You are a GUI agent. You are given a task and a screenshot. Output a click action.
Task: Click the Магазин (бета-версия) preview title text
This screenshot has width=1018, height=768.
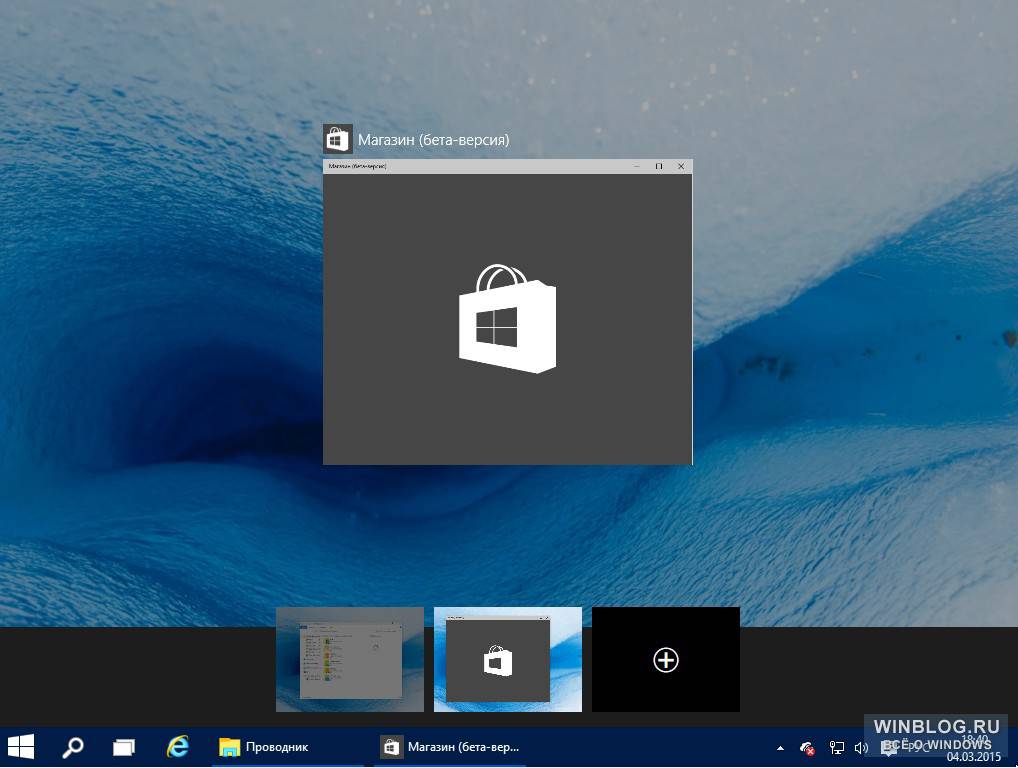pos(434,140)
